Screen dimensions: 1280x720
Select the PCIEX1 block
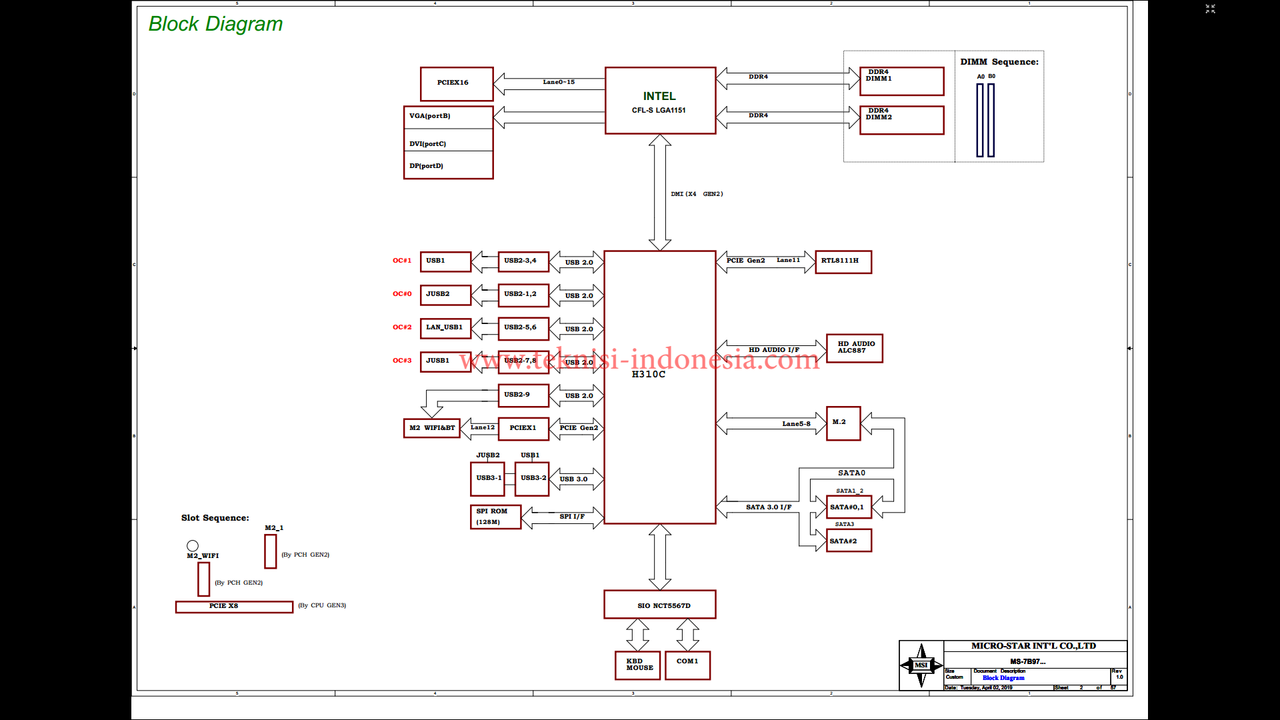tap(524, 428)
